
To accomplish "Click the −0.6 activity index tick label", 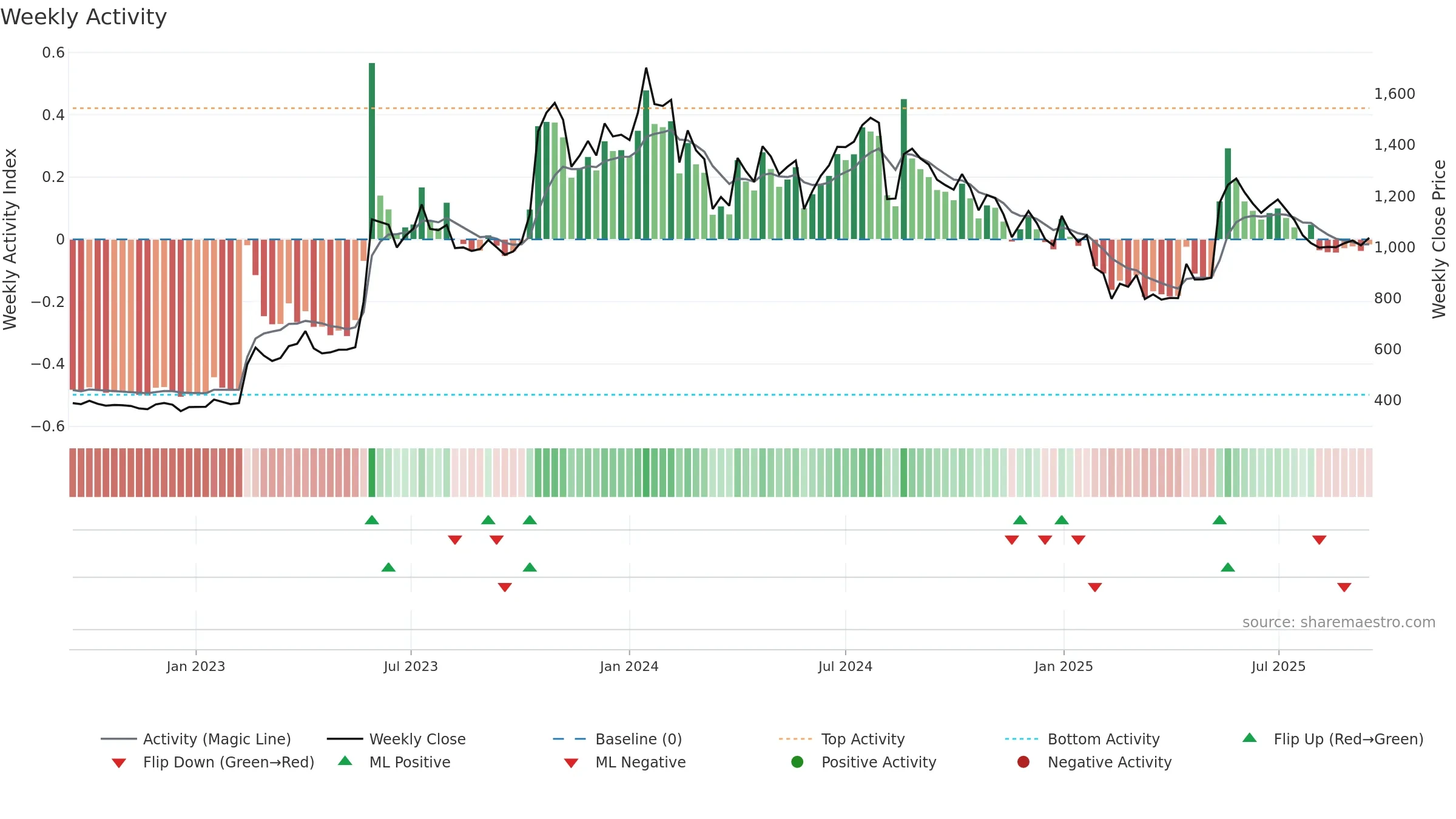I will [48, 426].
